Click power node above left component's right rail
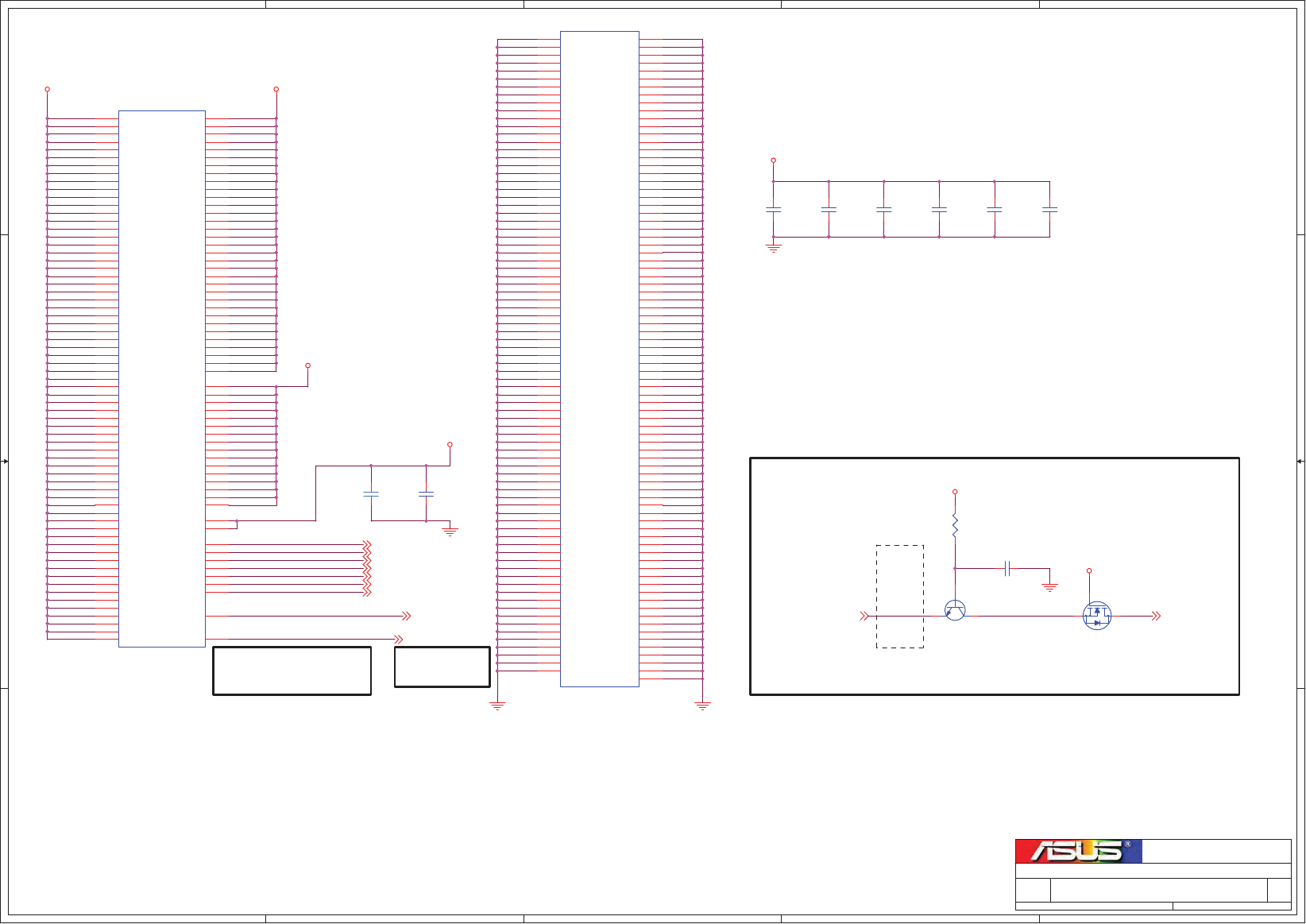 click(x=276, y=89)
